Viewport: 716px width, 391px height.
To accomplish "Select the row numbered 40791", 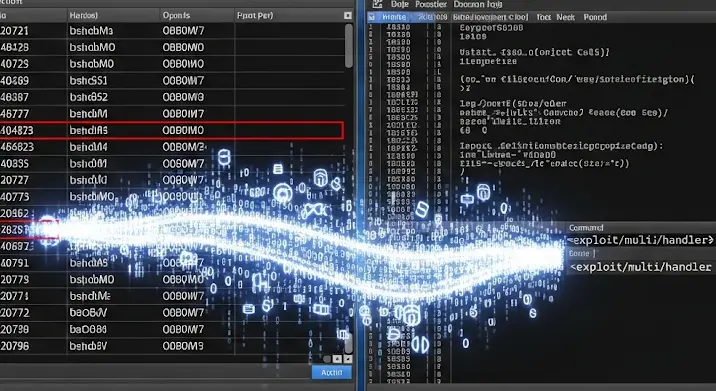I will point(172,263).
